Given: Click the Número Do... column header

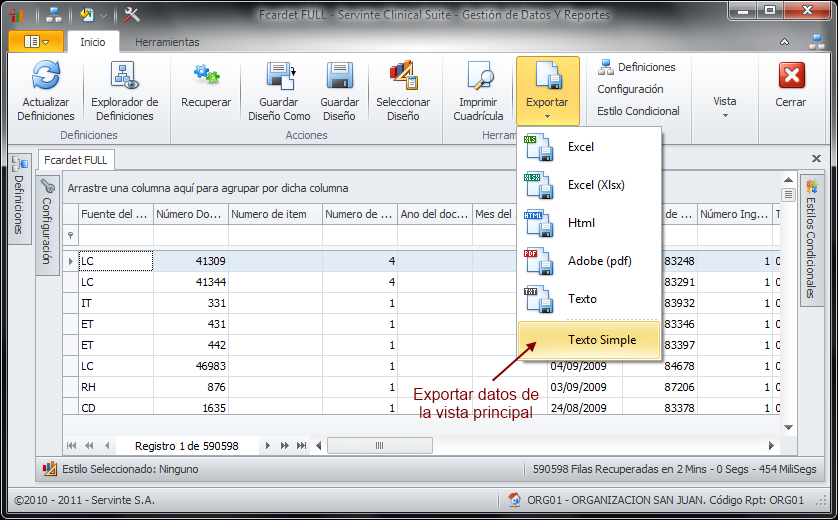Looking at the screenshot, I should 190,214.
